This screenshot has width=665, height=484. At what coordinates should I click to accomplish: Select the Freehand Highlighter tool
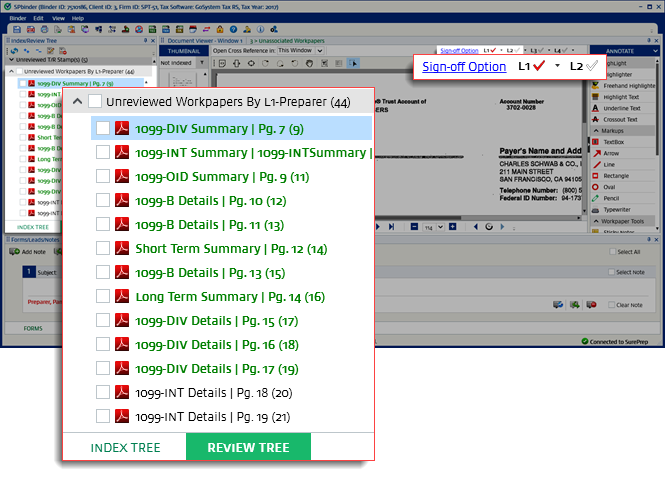click(626, 85)
